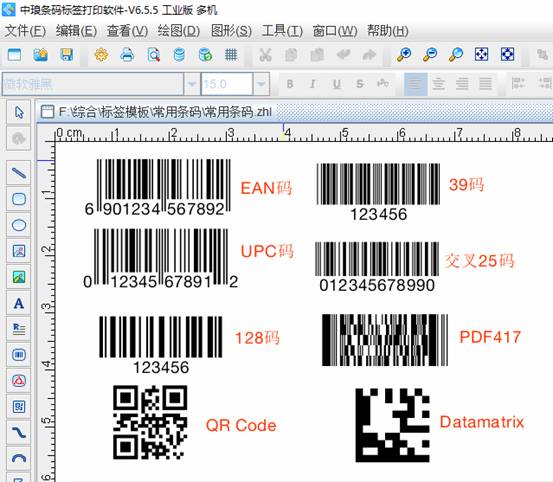The height and width of the screenshot is (482, 553).
Task: Click the 常用条码.zhl document tab
Action: [x=156, y=112]
